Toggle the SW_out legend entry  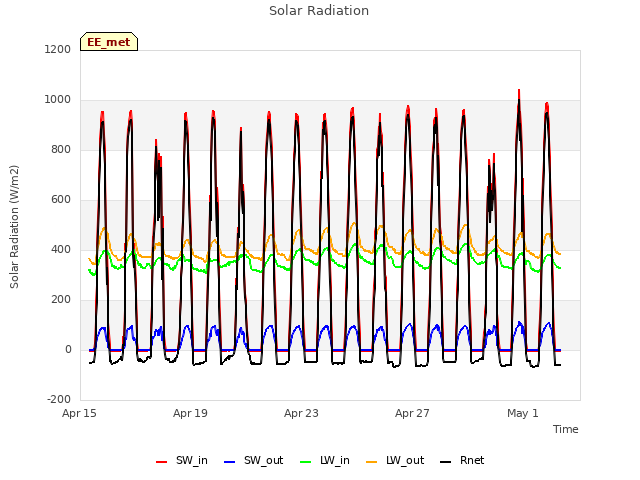[x=253, y=461]
